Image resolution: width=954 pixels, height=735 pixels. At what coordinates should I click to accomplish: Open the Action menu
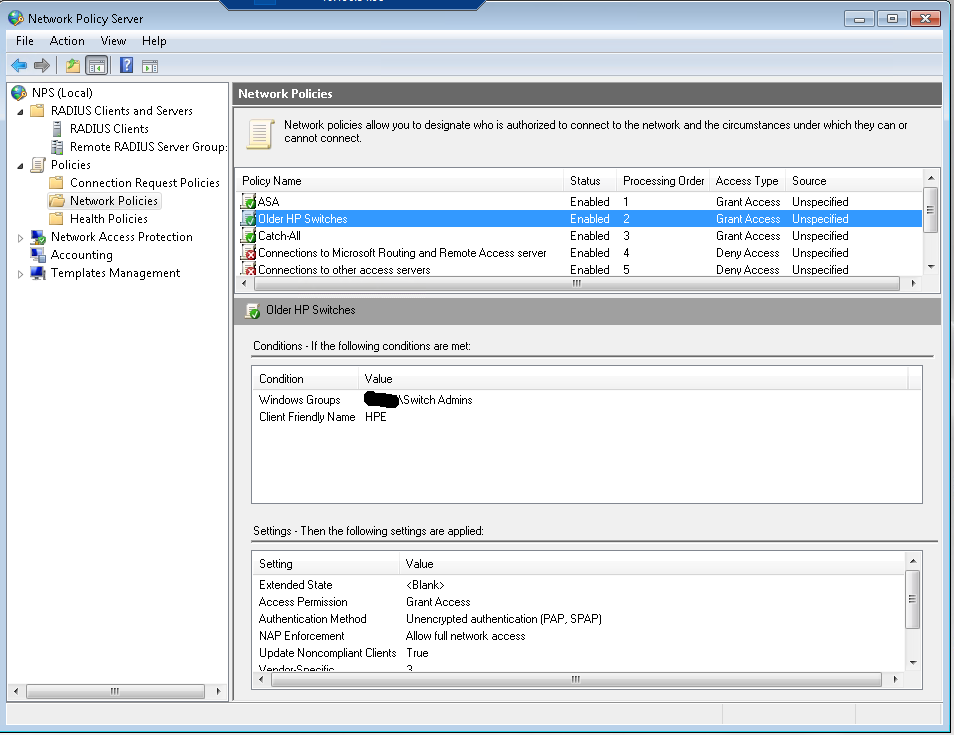(67, 41)
